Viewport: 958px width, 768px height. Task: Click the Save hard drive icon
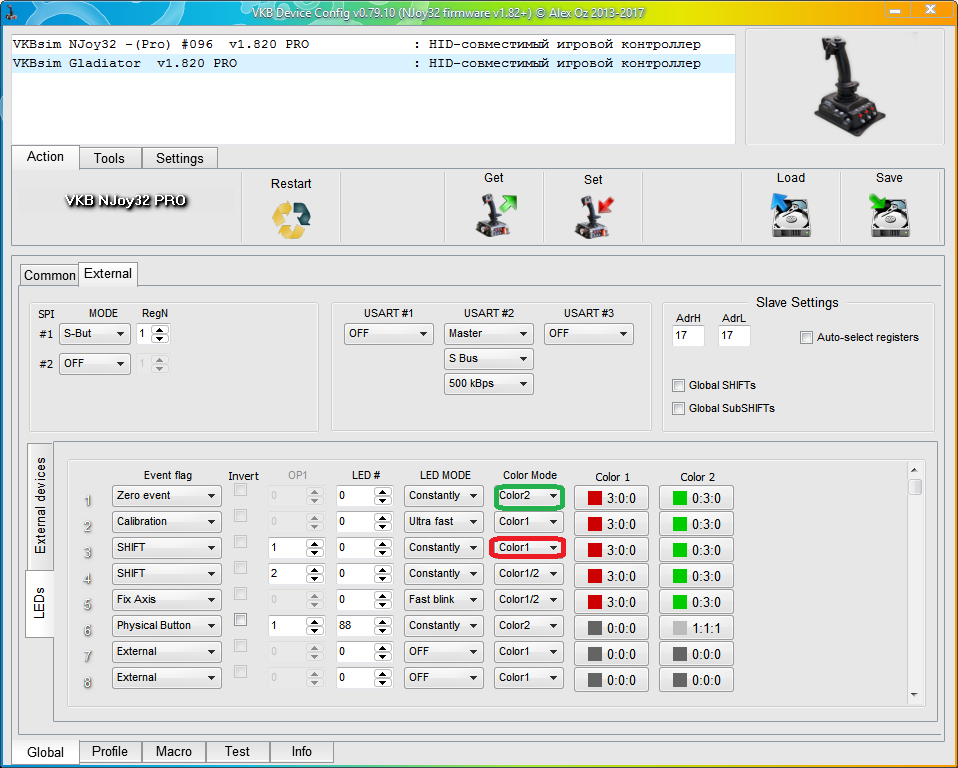point(889,215)
